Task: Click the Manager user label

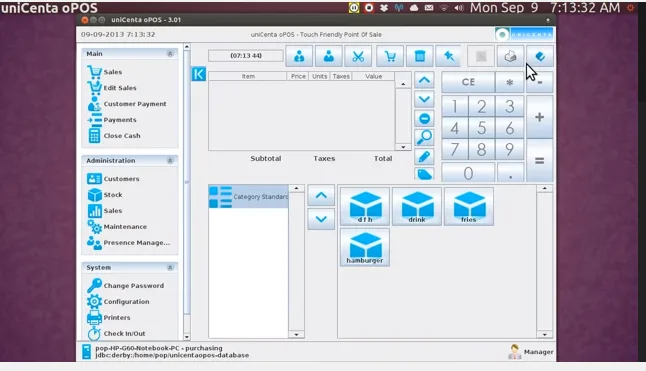Action: [538, 352]
